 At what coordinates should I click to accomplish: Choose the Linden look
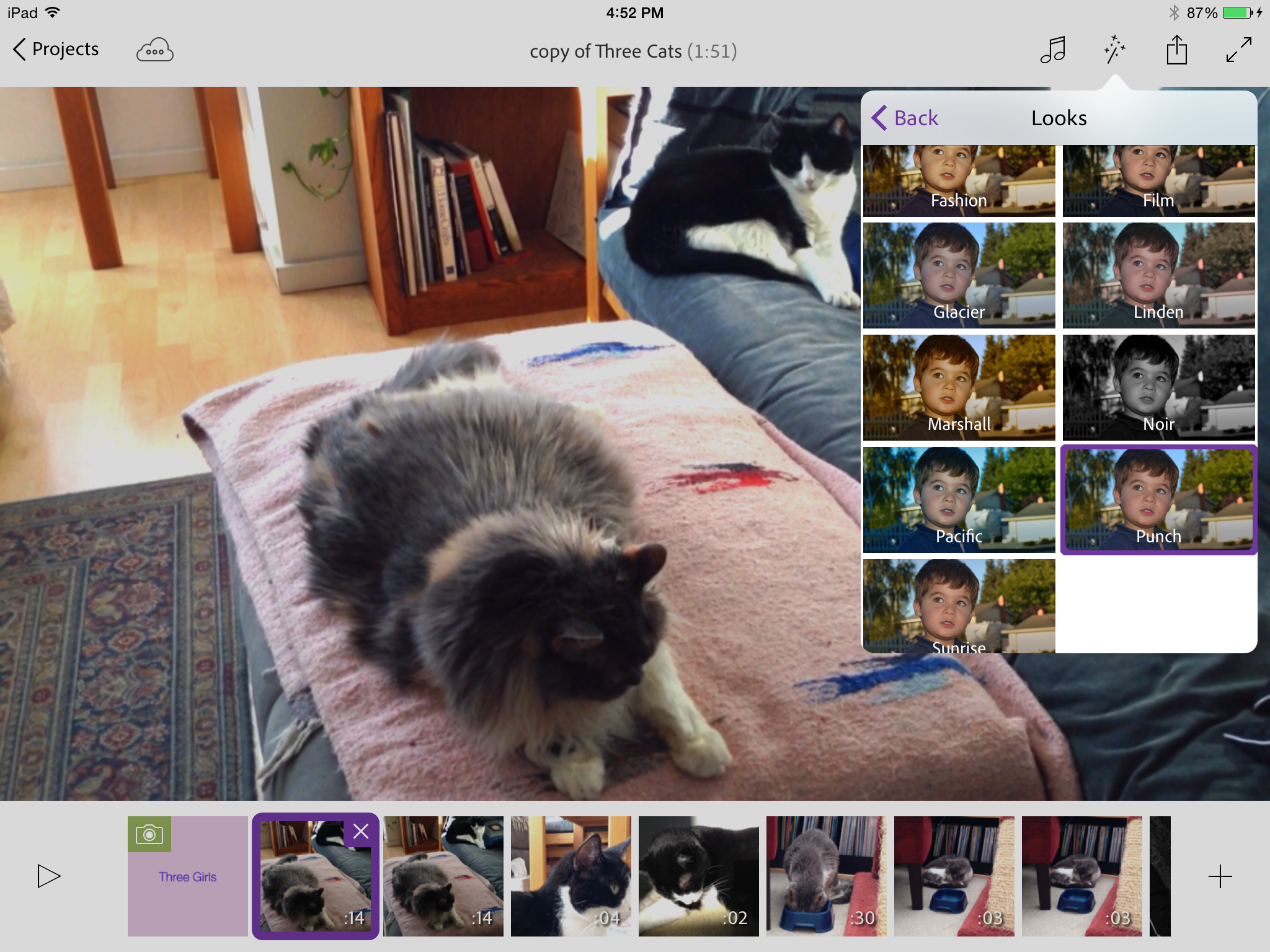[x=1158, y=275]
